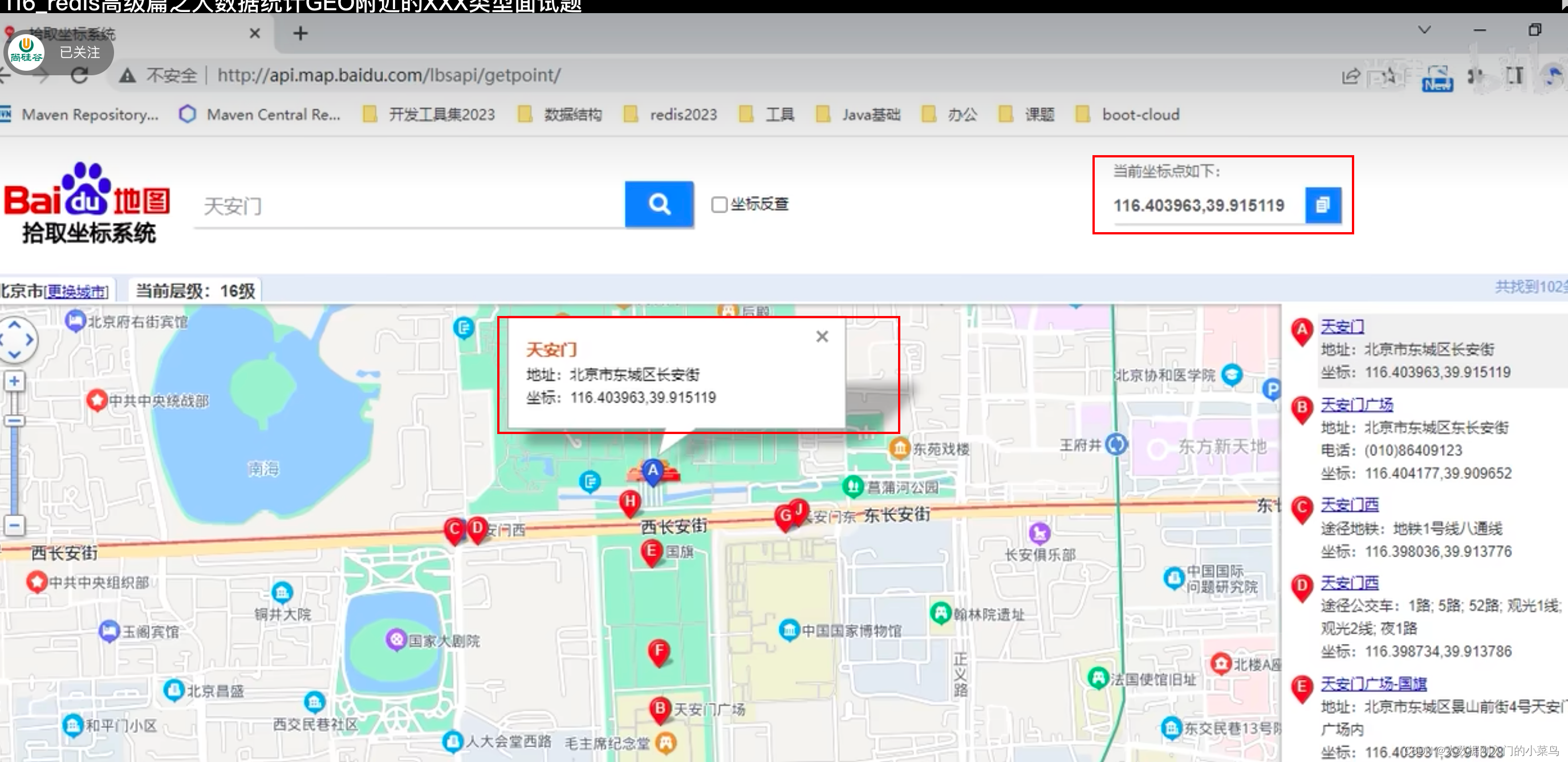The height and width of the screenshot is (762, 1568).
Task: Pan the map right with the arrow control
Action: 29,340
